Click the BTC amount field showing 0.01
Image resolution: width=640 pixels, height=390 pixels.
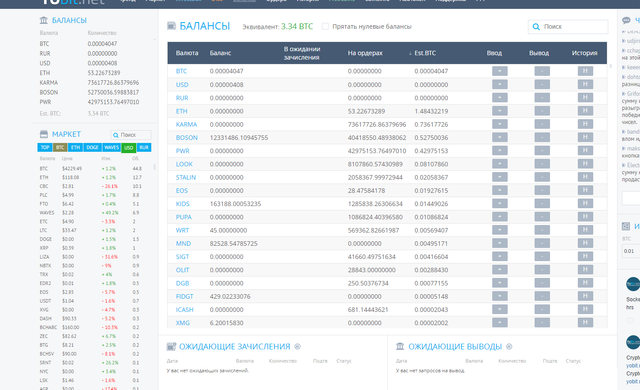[x=631, y=251]
